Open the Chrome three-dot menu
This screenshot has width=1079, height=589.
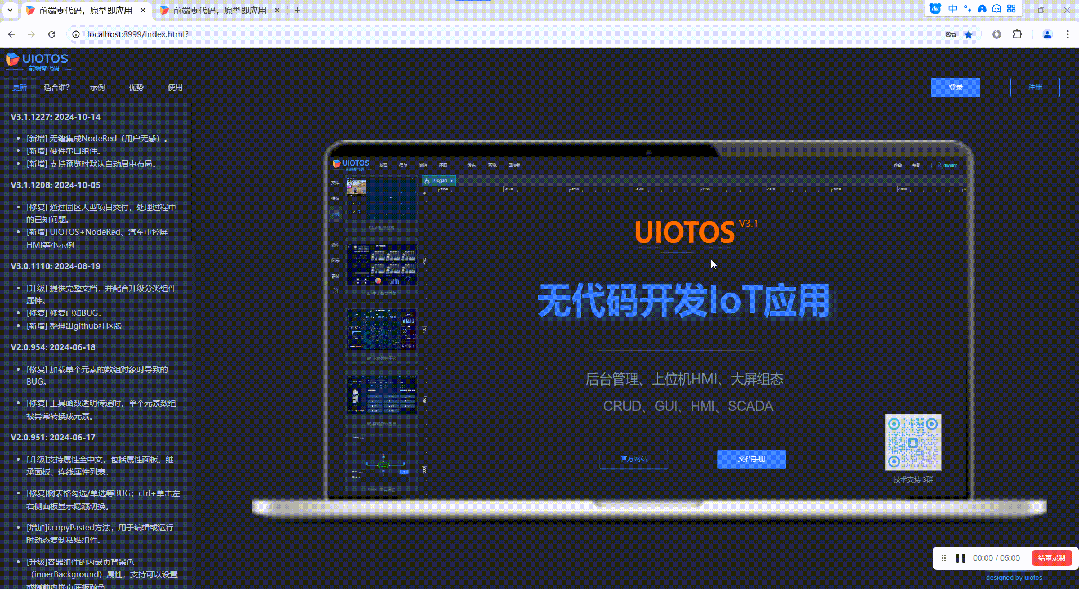click(x=1067, y=34)
